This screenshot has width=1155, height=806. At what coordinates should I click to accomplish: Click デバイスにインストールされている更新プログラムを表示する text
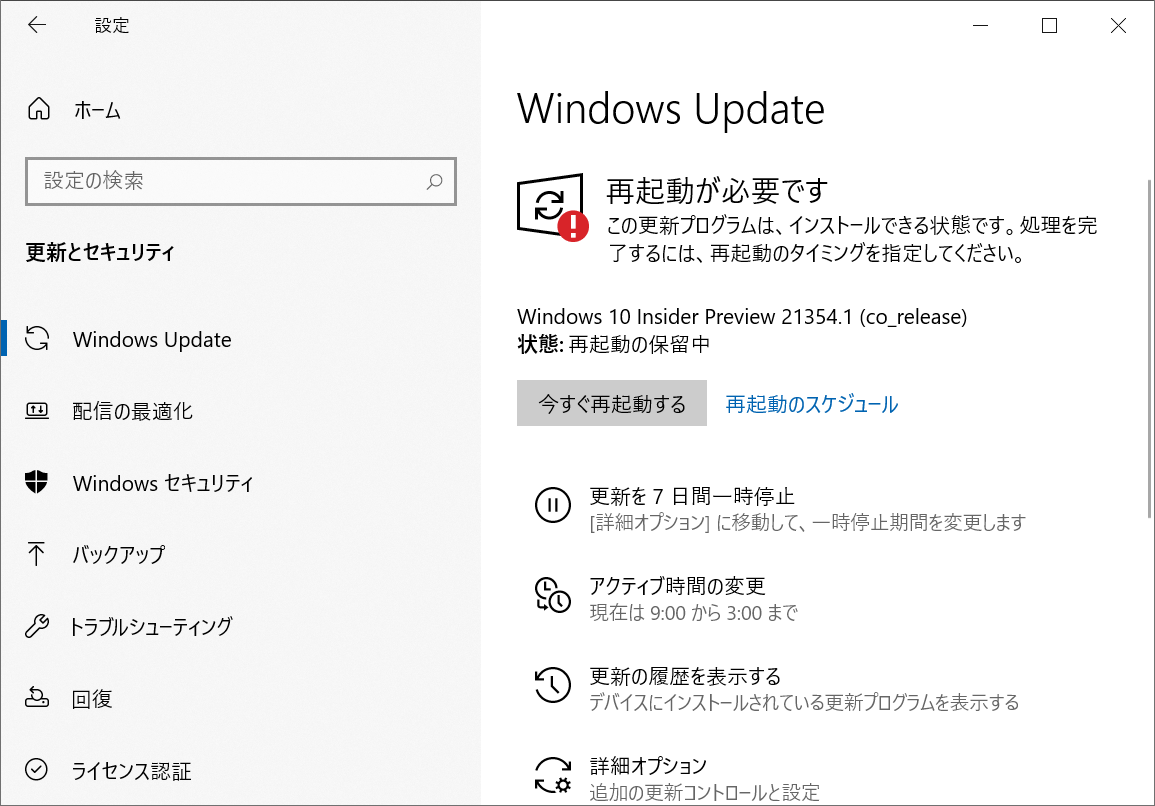coord(804,702)
